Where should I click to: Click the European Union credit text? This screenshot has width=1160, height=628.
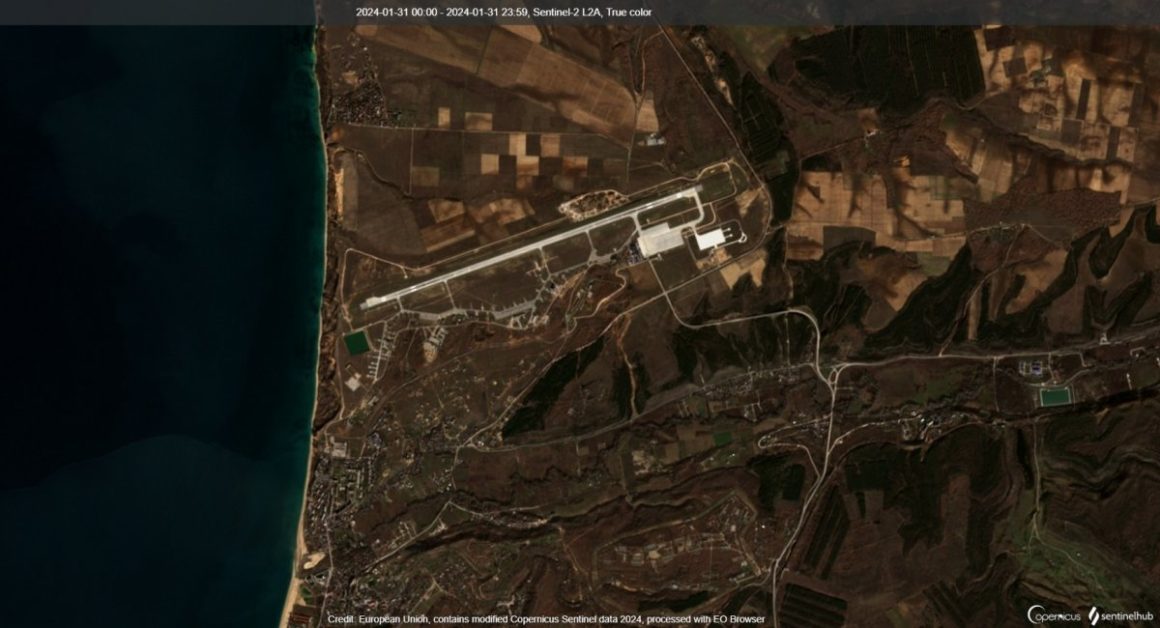pyautogui.click(x=543, y=620)
